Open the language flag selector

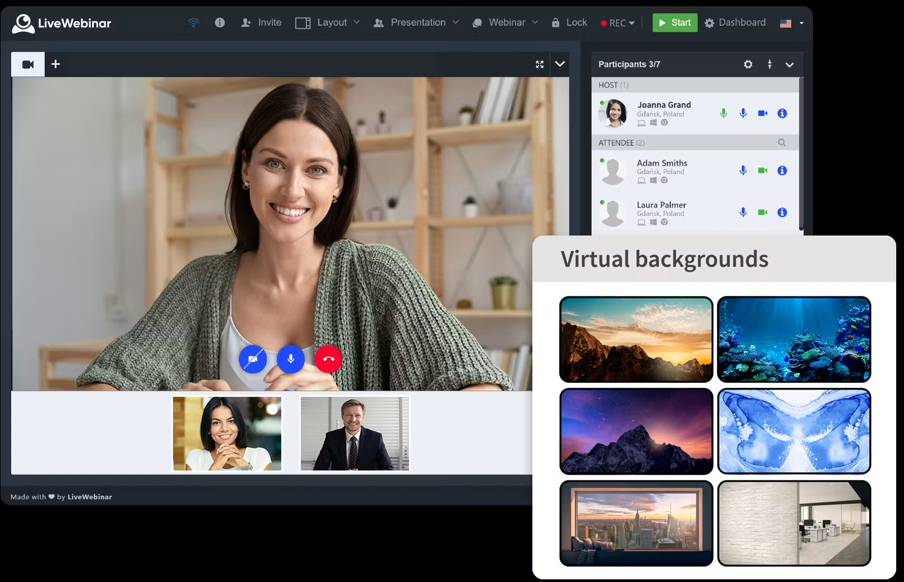click(792, 23)
